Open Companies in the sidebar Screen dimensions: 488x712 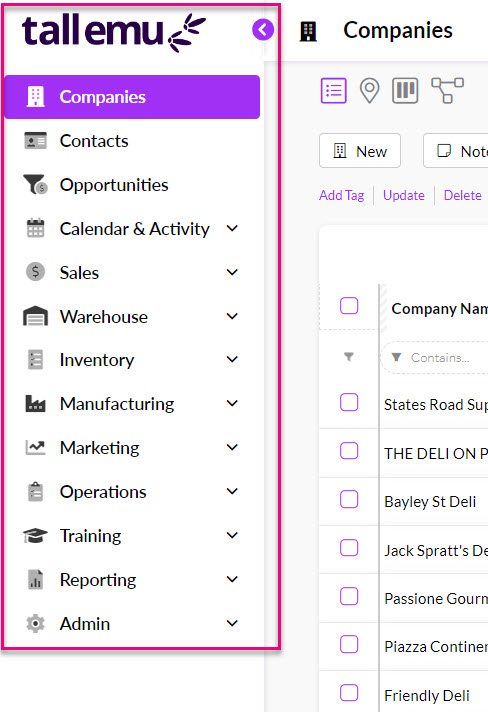[x=132, y=97]
